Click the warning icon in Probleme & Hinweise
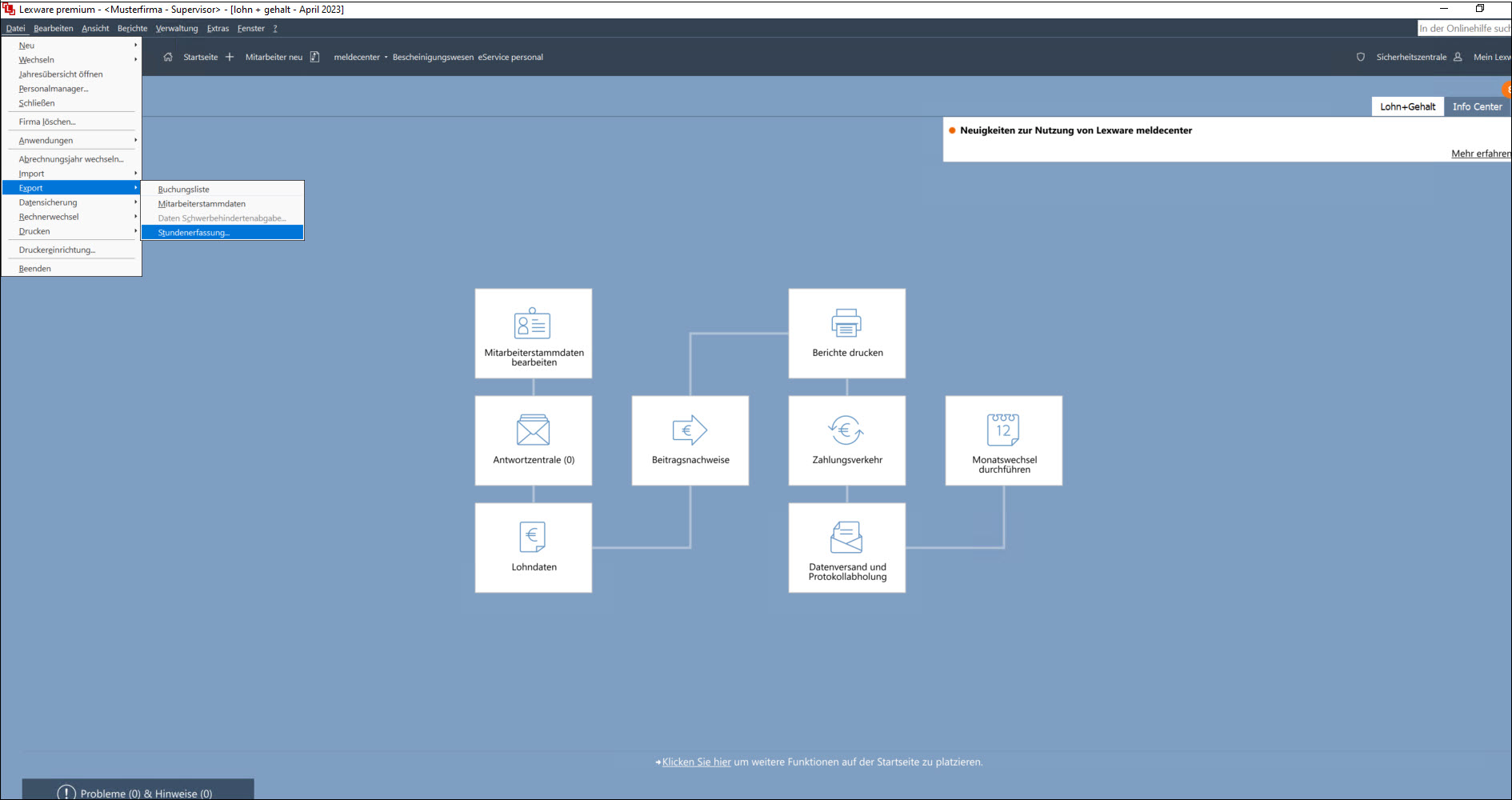This screenshot has height=800, width=1512. coord(66,793)
